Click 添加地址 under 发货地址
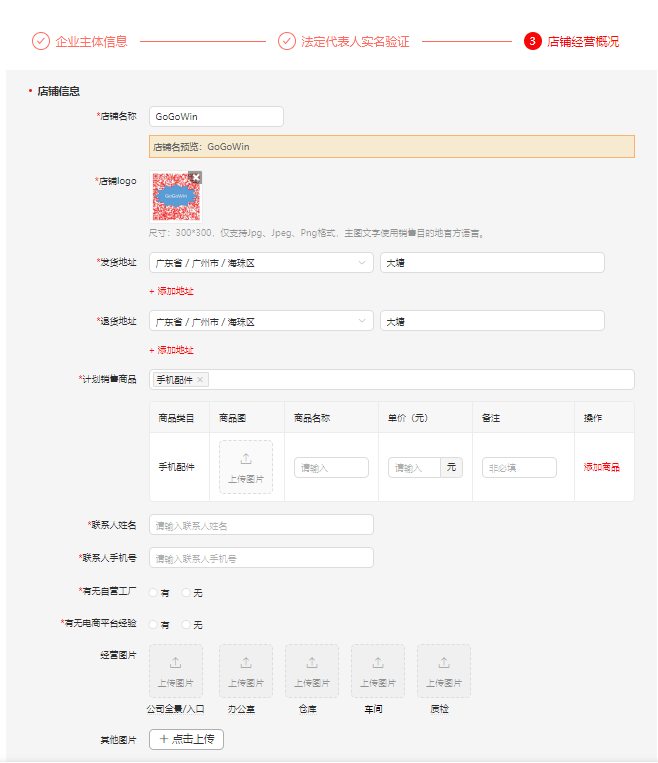Image resolution: width=658 pixels, height=763 pixels. pyautogui.click(x=171, y=291)
